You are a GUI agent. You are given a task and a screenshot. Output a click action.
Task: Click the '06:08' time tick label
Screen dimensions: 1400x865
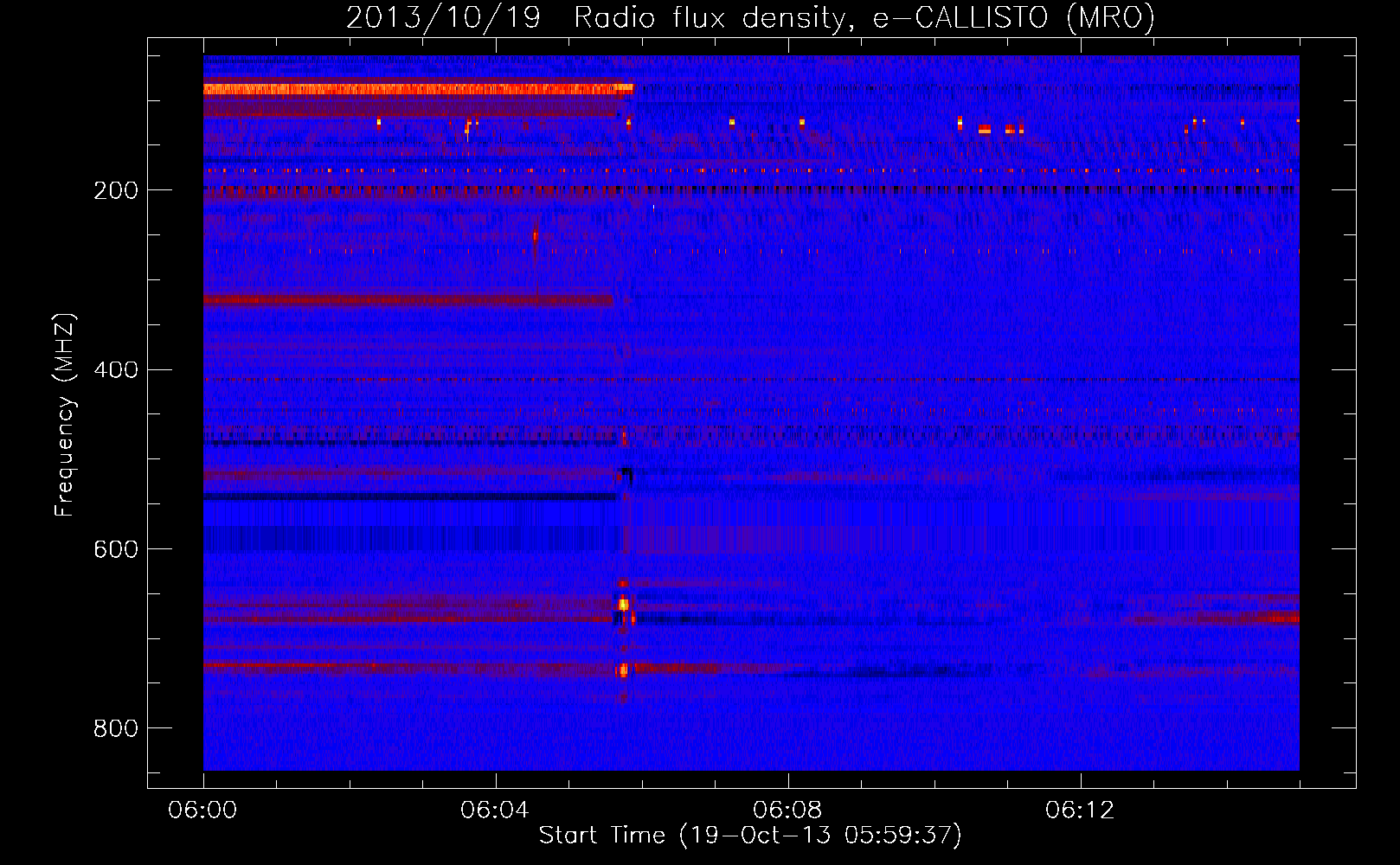pyautogui.click(x=787, y=811)
